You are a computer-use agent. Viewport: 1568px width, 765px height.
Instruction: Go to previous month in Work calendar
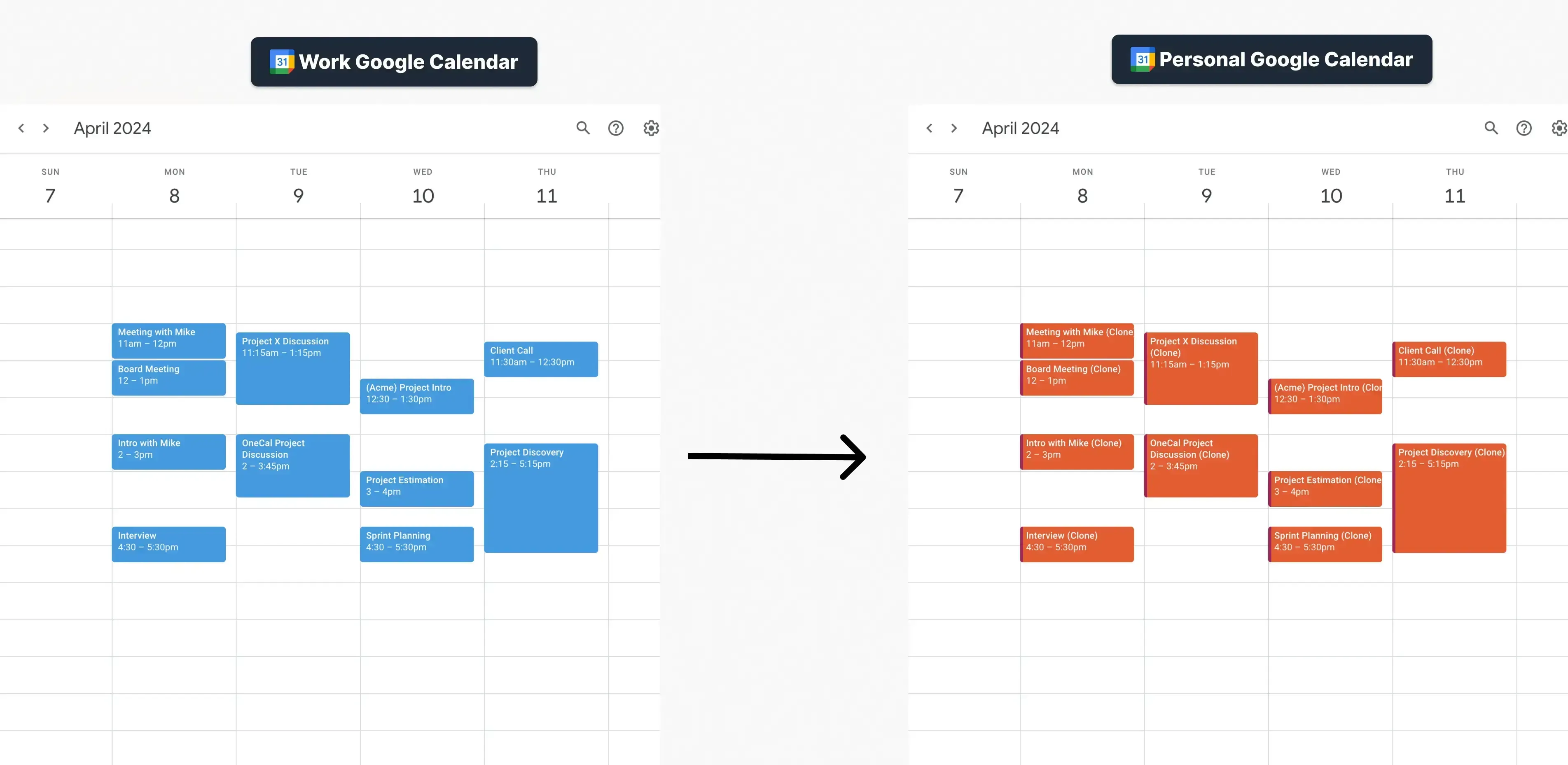tap(21, 128)
